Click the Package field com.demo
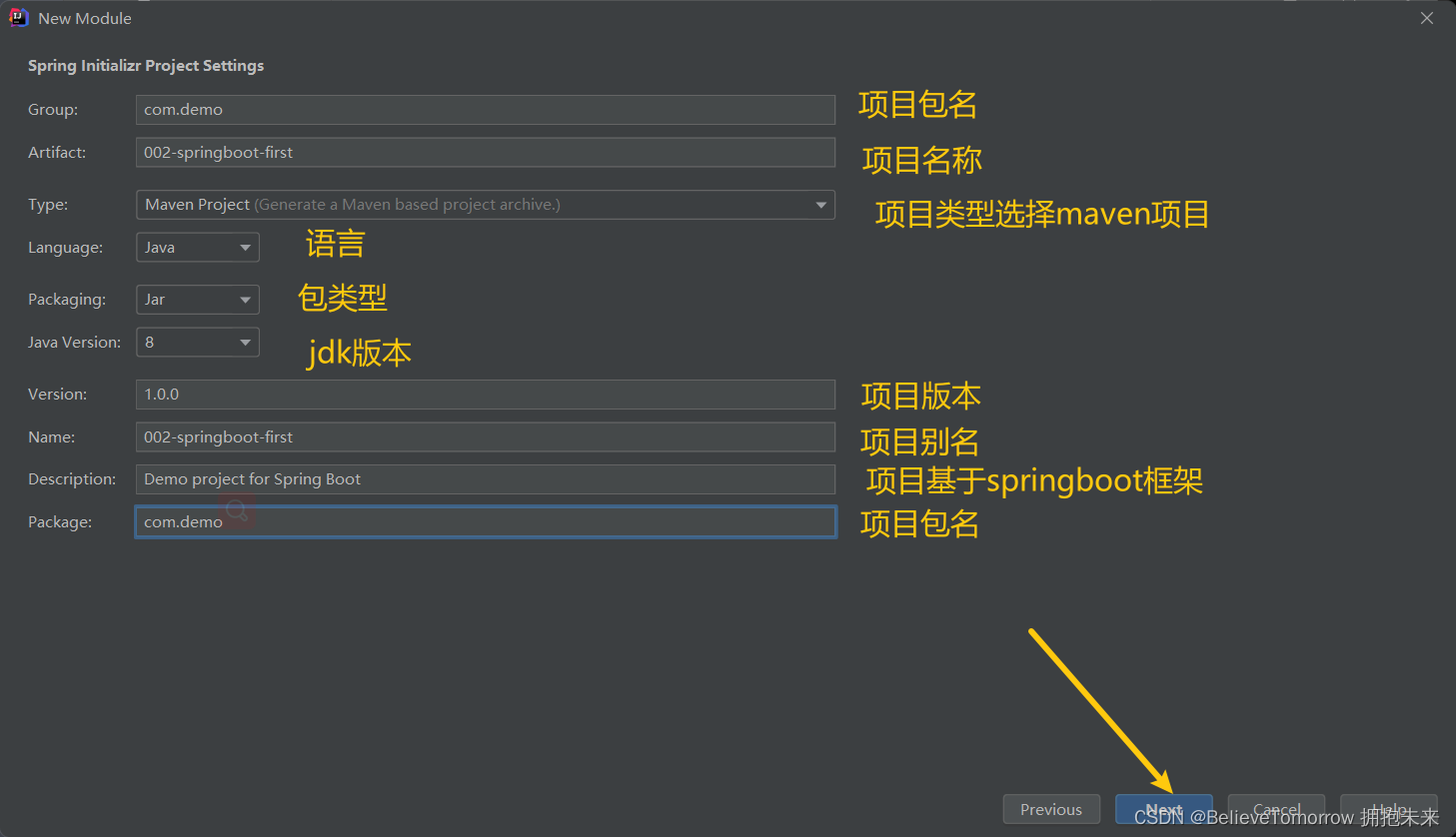 pyautogui.click(x=486, y=522)
